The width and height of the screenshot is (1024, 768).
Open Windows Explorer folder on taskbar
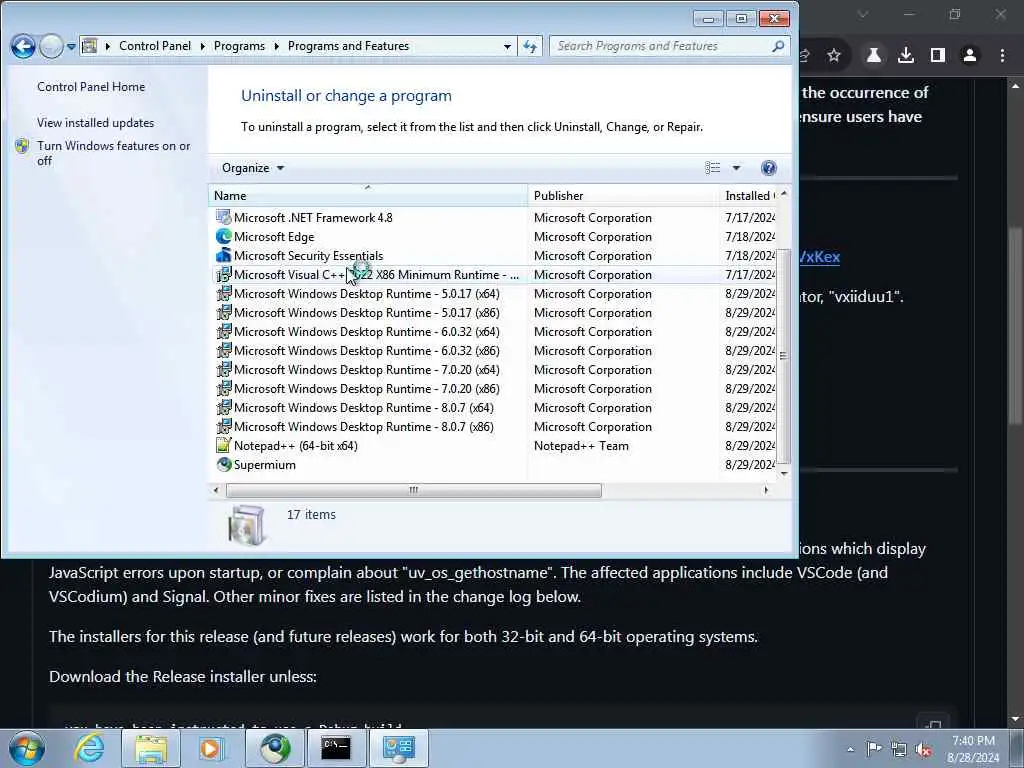[x=151, y=748]
